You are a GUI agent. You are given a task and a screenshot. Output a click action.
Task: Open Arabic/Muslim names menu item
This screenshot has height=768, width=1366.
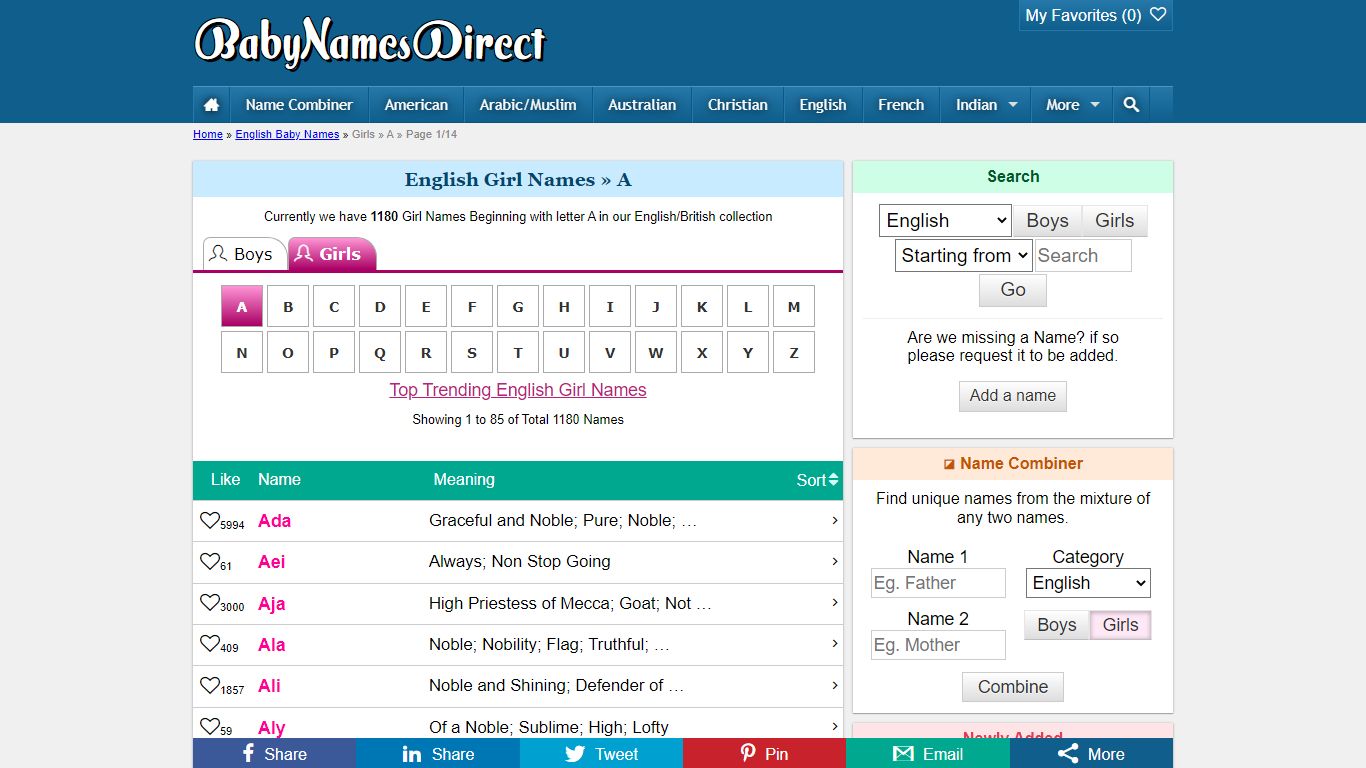tap(528, 104)
